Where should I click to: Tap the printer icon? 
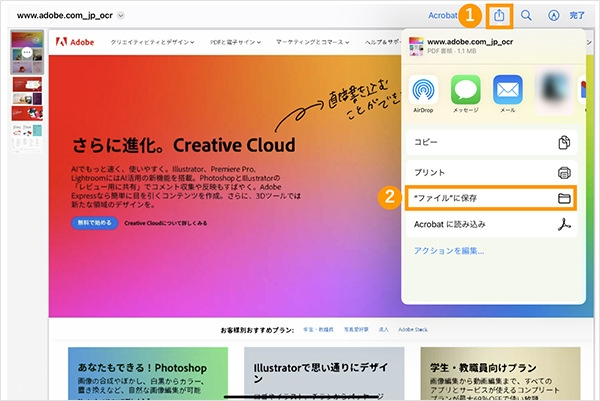[x=564, y=173]
